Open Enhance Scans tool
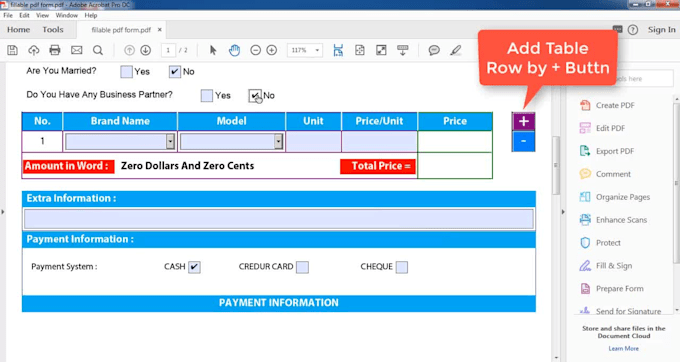 [613, 220]
